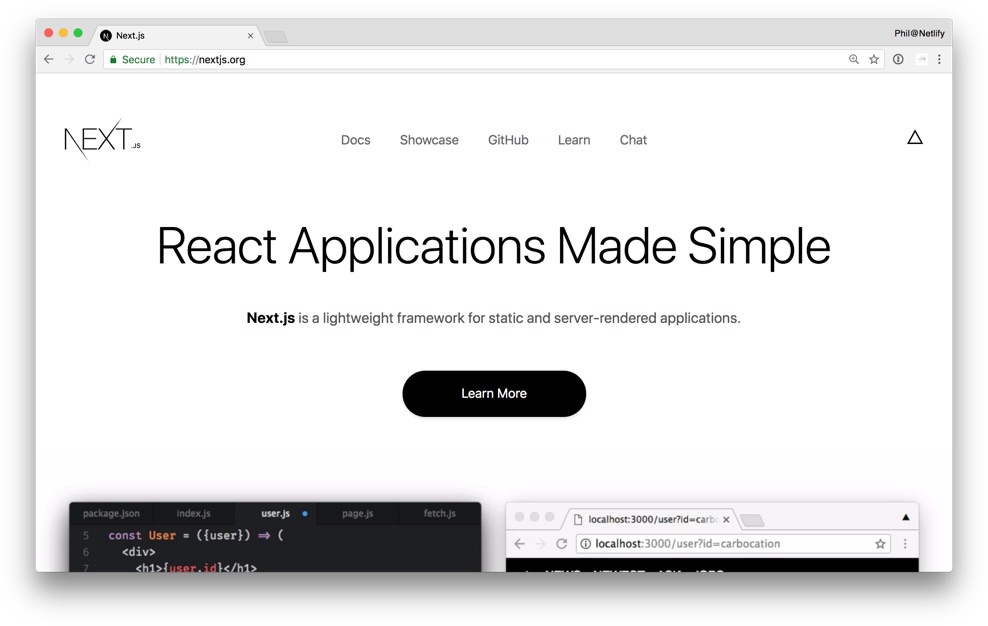Click the Next.js logo
This screenshot has width=988, height=626.
pos(100,139)
